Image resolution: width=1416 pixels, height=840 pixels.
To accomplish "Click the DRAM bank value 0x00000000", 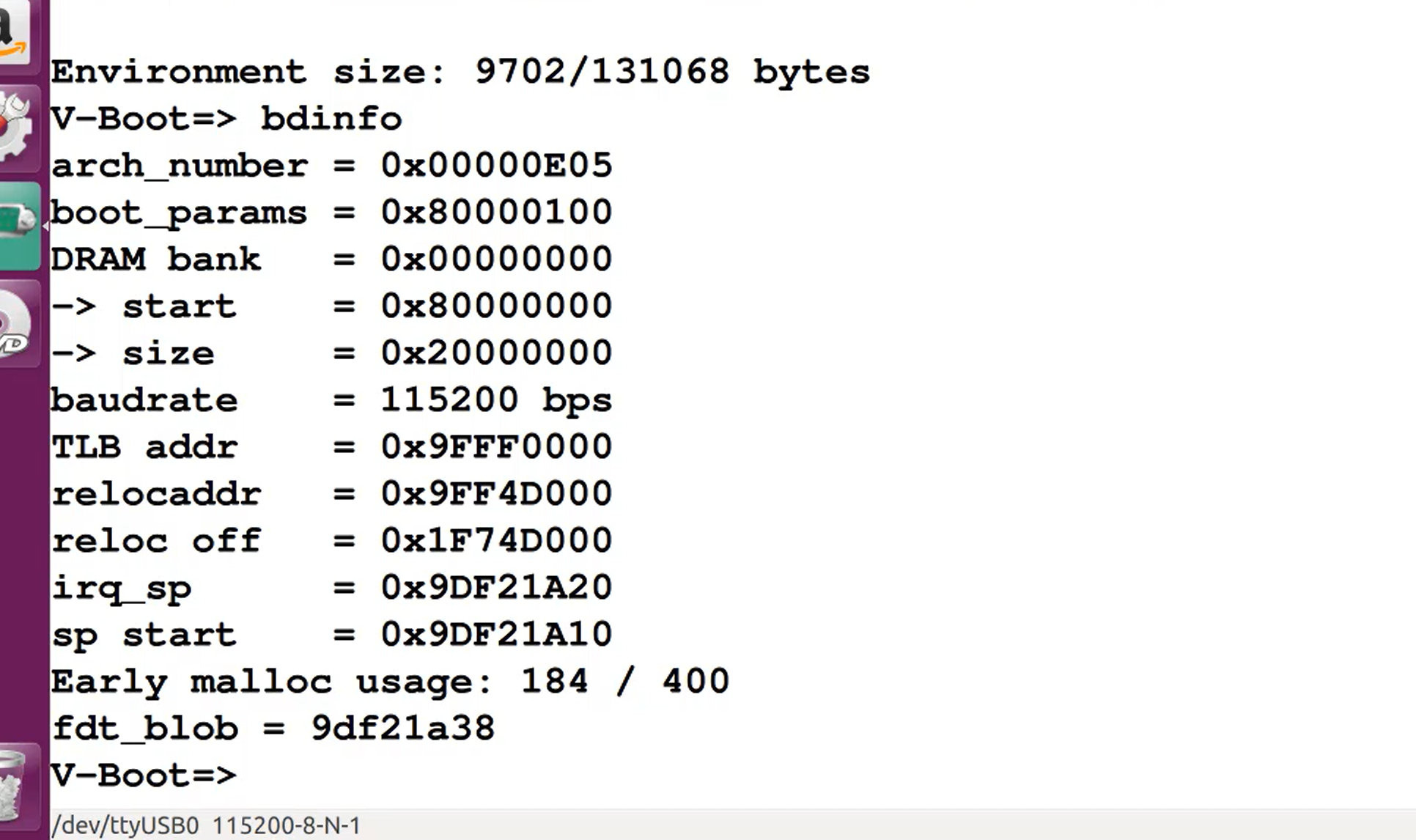I will point(496,259).
